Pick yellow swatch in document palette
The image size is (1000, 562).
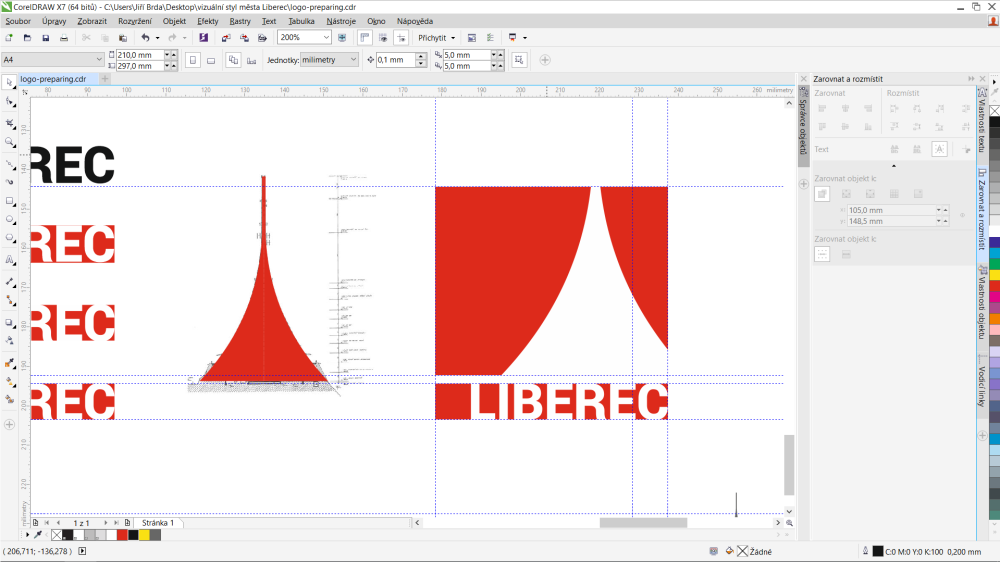(144, 535)
